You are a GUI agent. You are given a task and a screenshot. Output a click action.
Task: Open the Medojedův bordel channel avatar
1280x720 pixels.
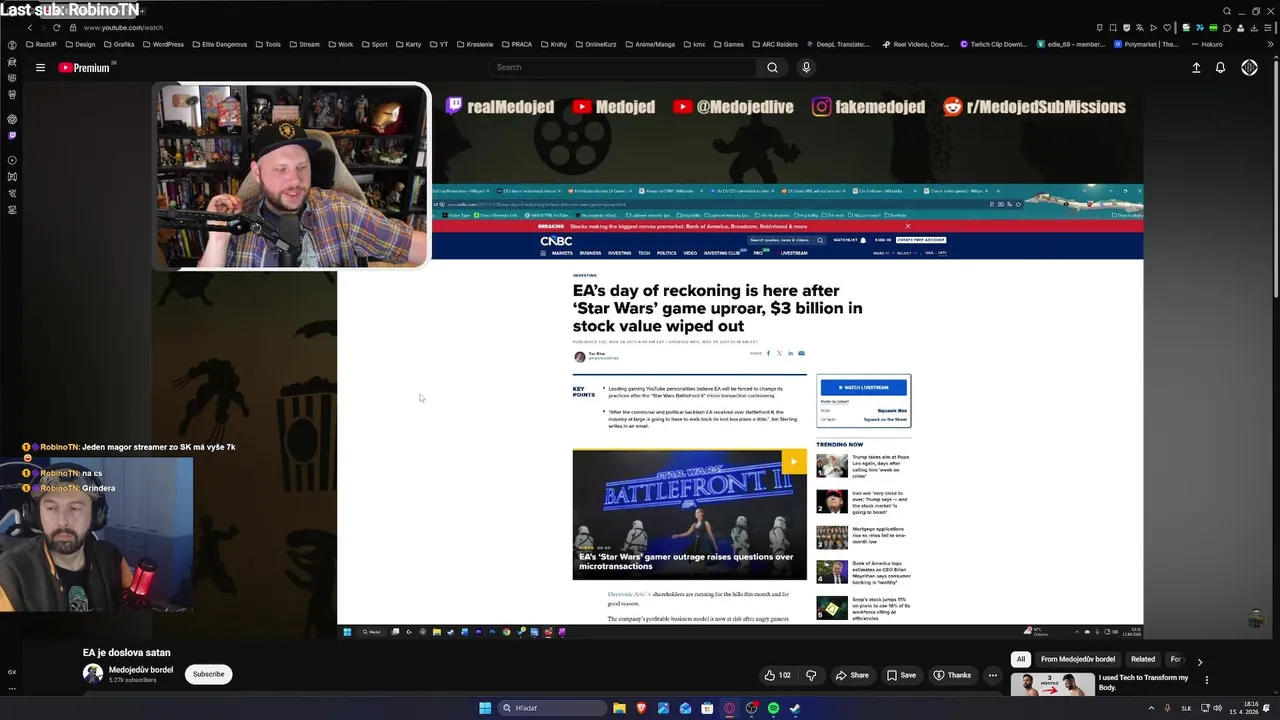click(x=93, y=674)
